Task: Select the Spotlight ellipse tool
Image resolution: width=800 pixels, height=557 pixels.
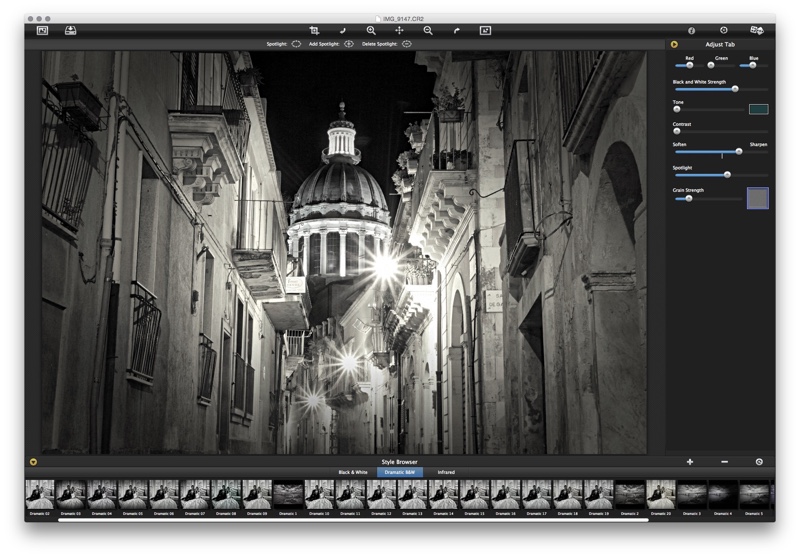Action: [x=296, y=44]
